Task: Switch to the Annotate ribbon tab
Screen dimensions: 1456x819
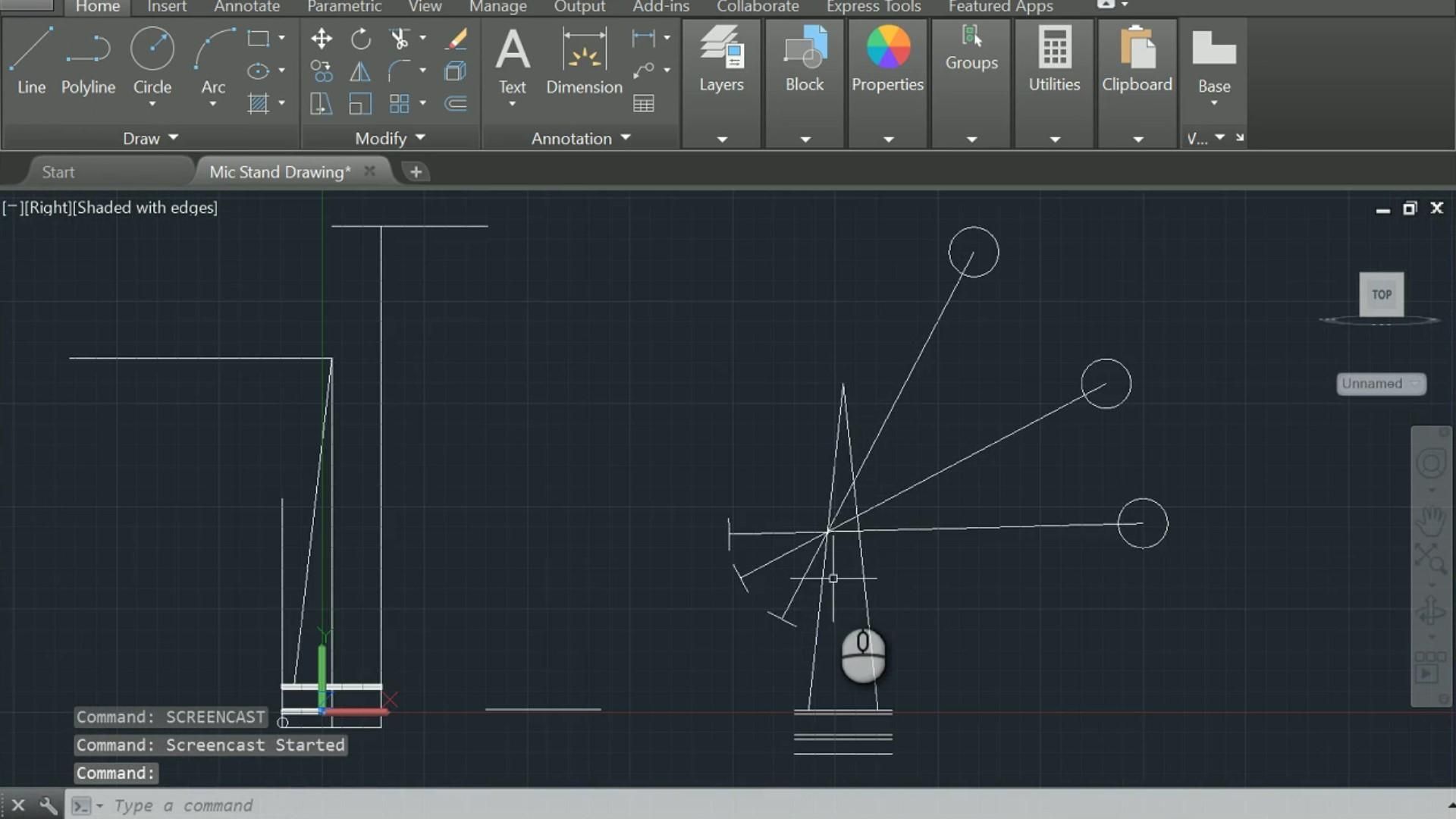Action: coord(246,7)
